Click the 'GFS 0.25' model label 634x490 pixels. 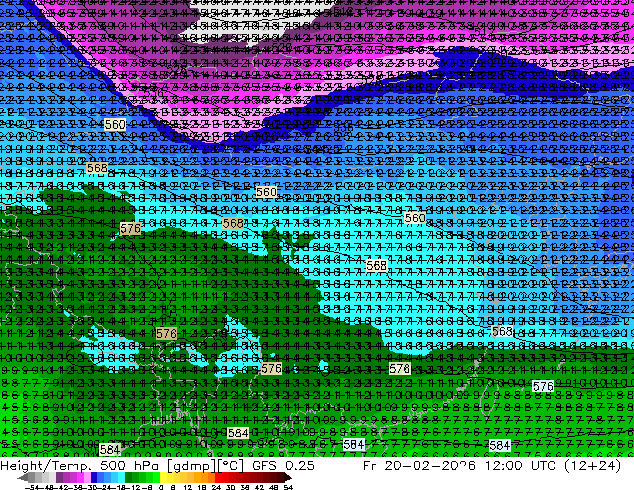pos(283,466)
